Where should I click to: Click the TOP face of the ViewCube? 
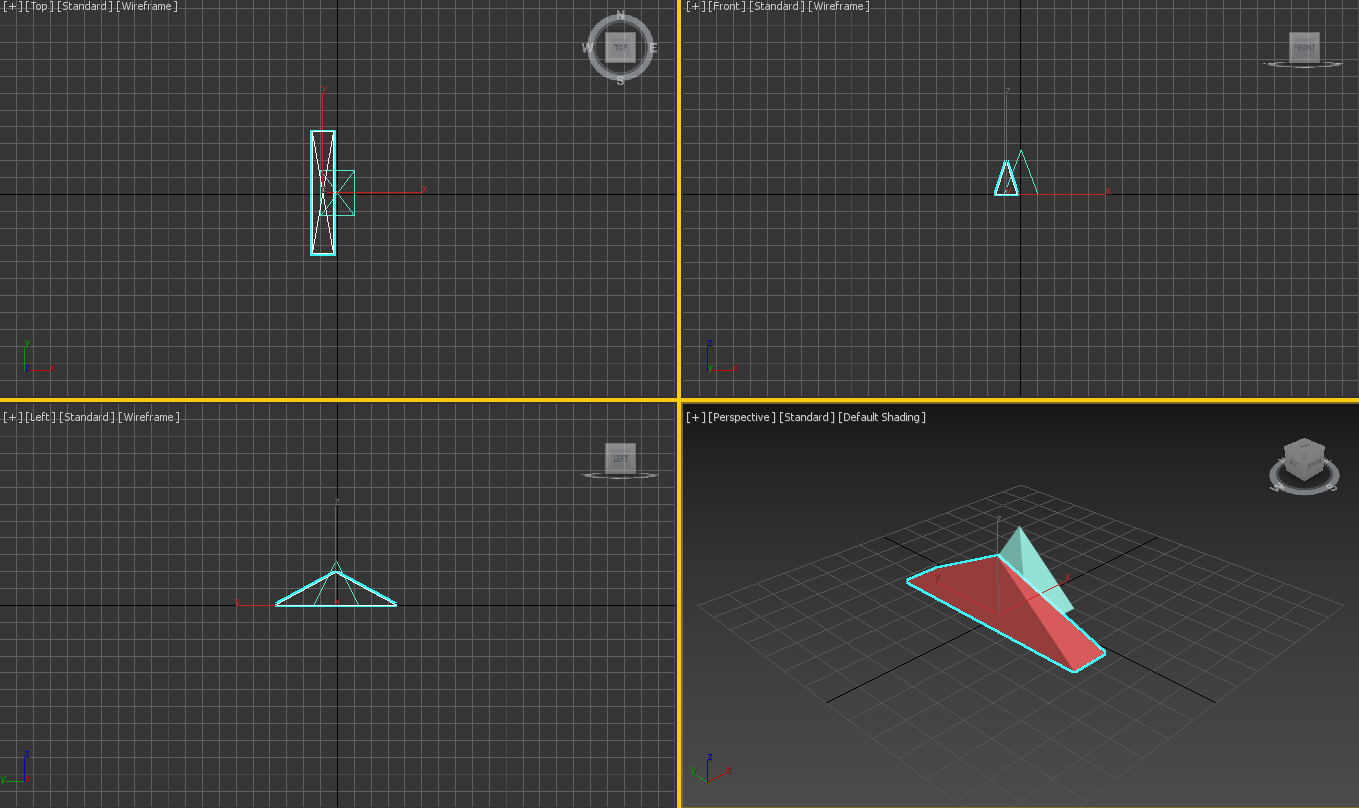click(x=620, y=47)
